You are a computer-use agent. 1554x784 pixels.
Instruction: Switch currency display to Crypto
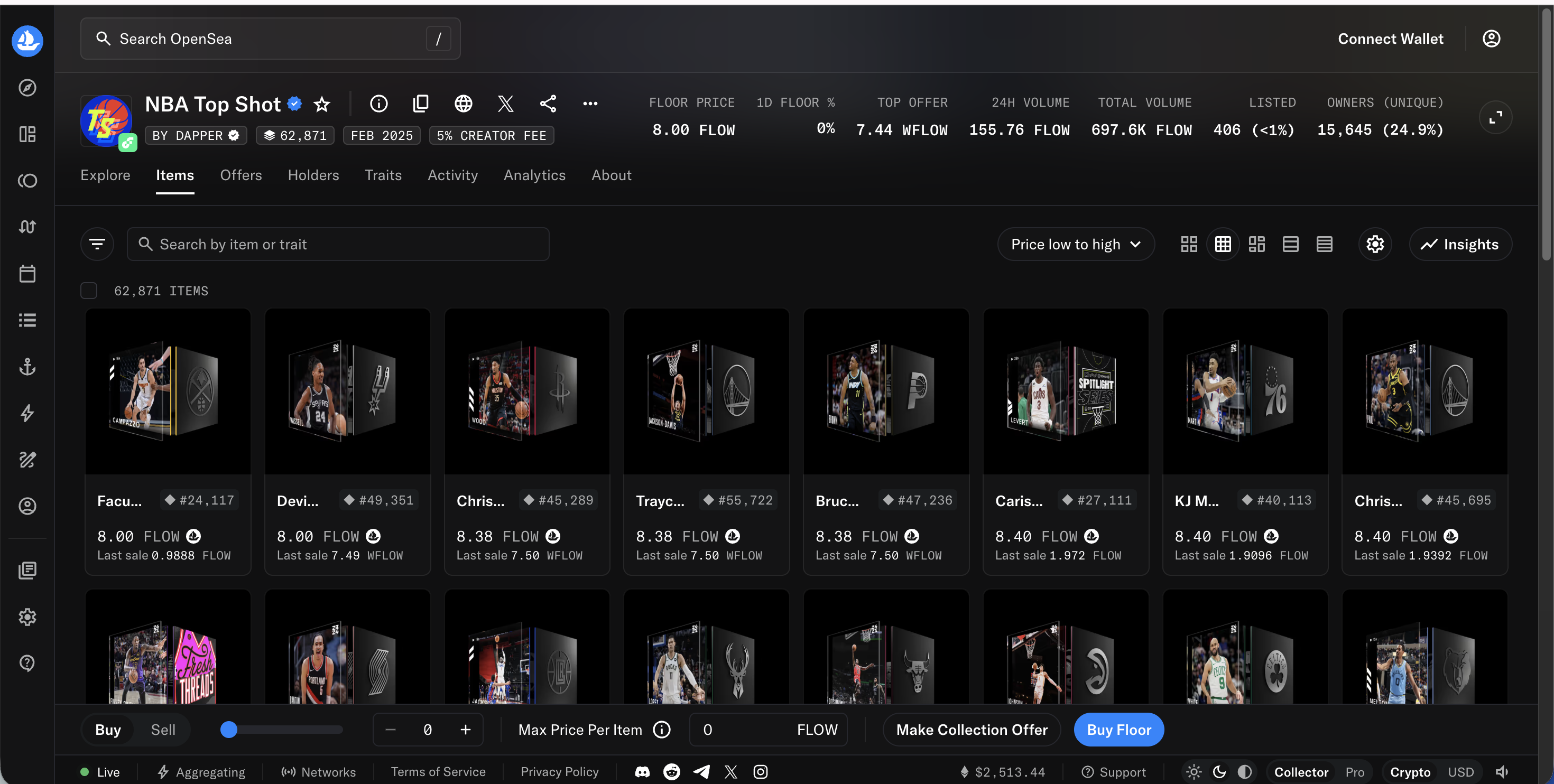[1410, 772]
